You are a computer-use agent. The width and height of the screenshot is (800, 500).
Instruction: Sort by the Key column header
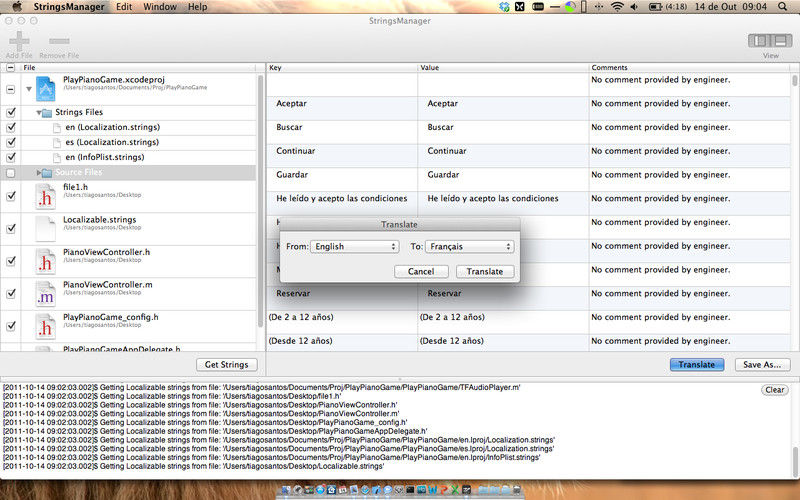(x=342, y=67)
